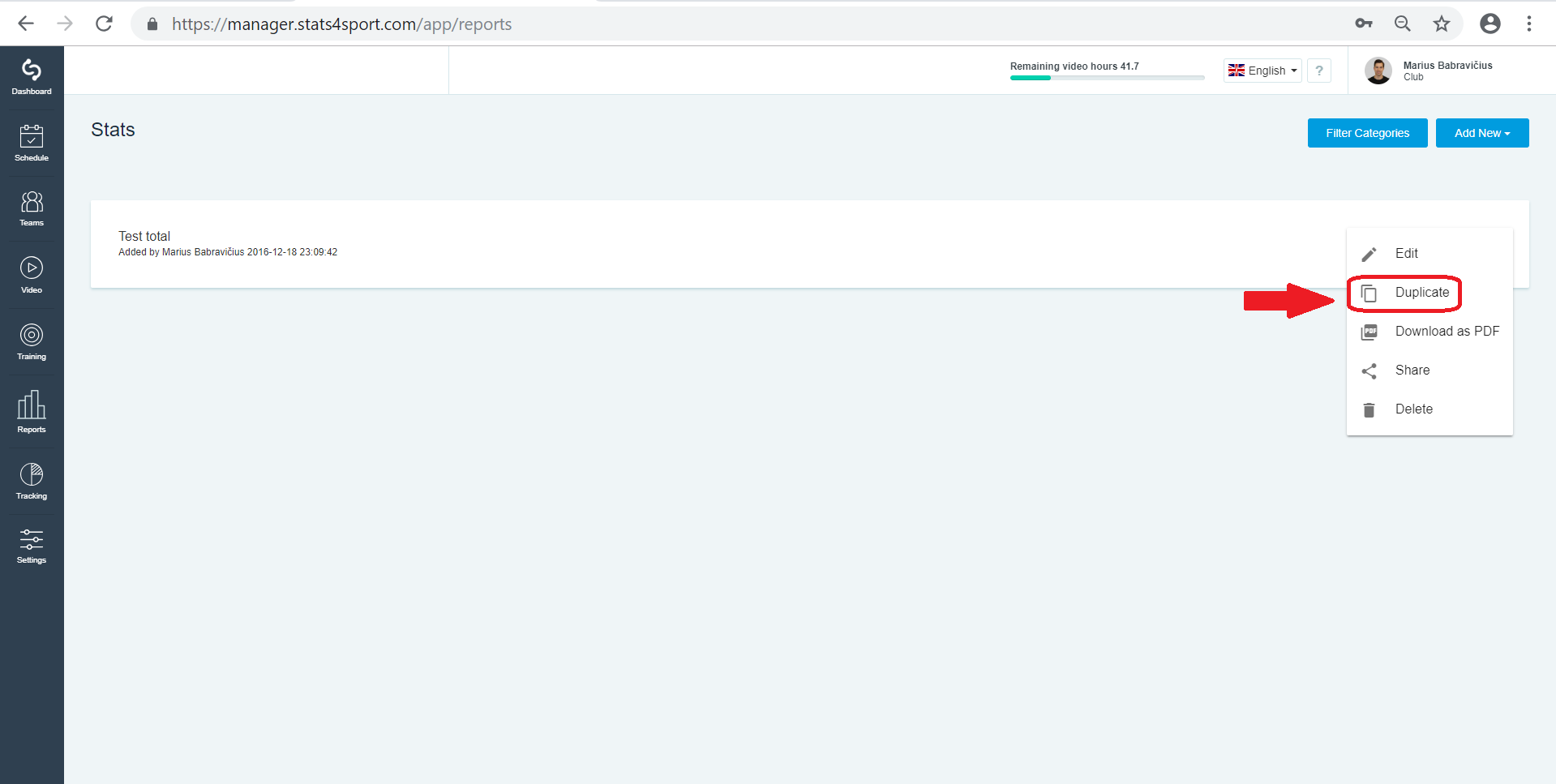
Task: Open the Test total report entry
Action: pyautogui.click(x=144, y=236)
